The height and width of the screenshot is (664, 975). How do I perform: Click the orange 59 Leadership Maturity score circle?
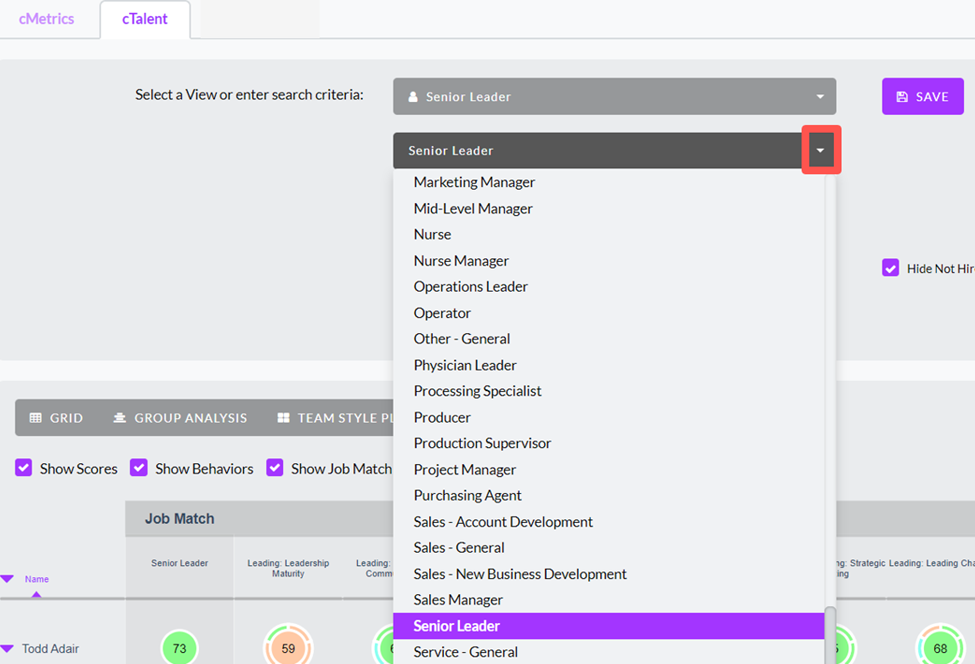[x=288, y=648]
